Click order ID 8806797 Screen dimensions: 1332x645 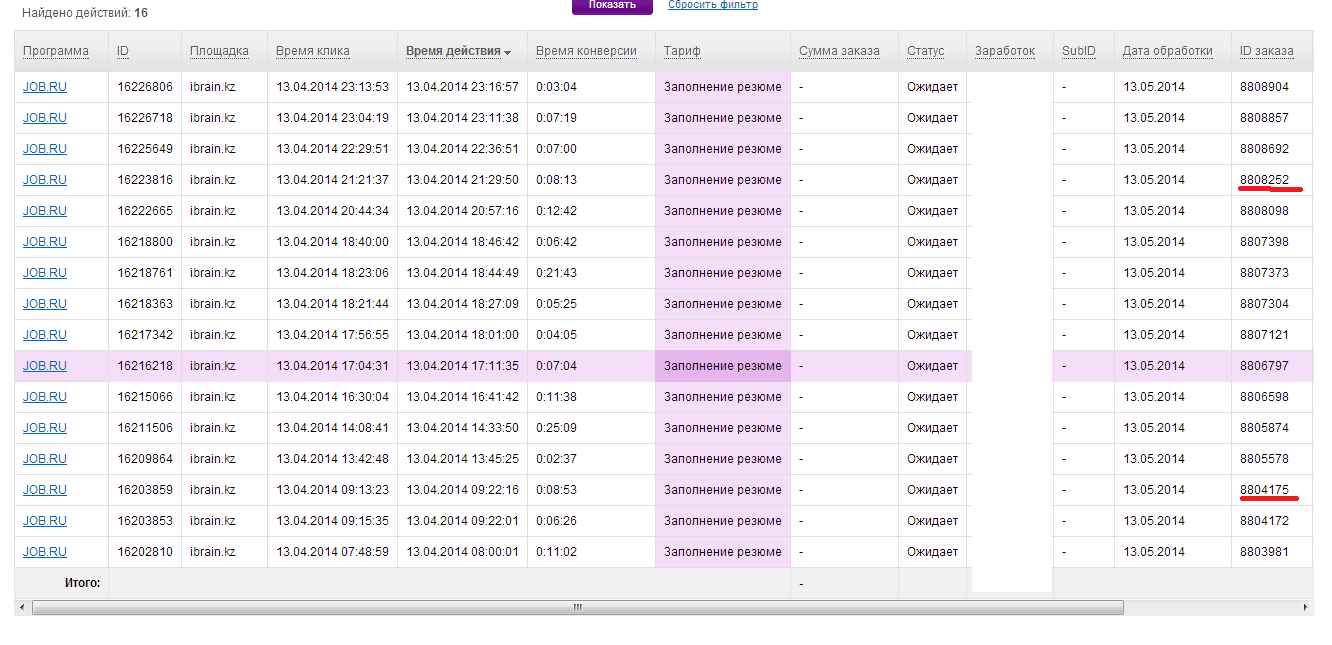pos(1264,366)
